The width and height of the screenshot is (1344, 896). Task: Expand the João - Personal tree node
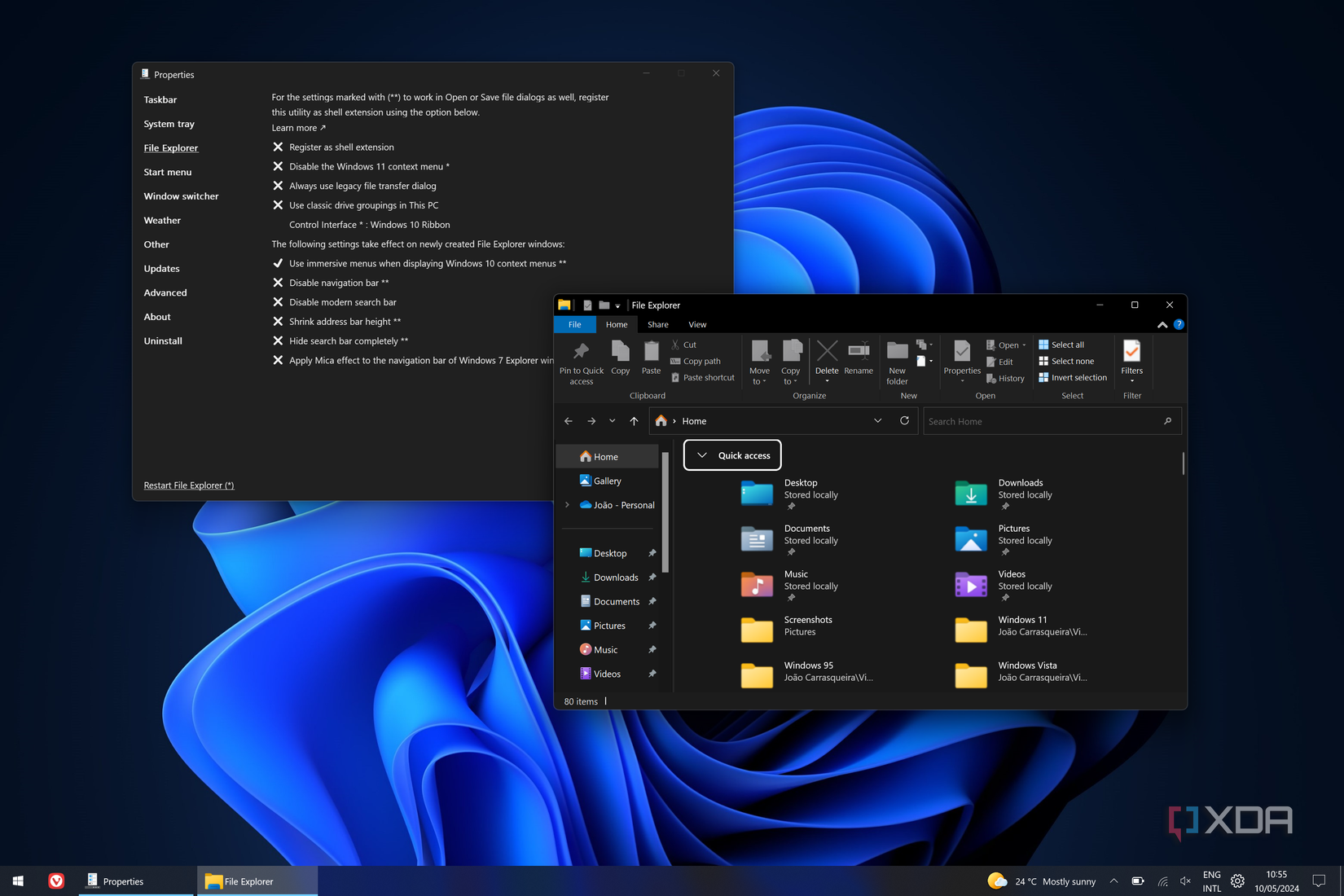[x=568, y=505]
